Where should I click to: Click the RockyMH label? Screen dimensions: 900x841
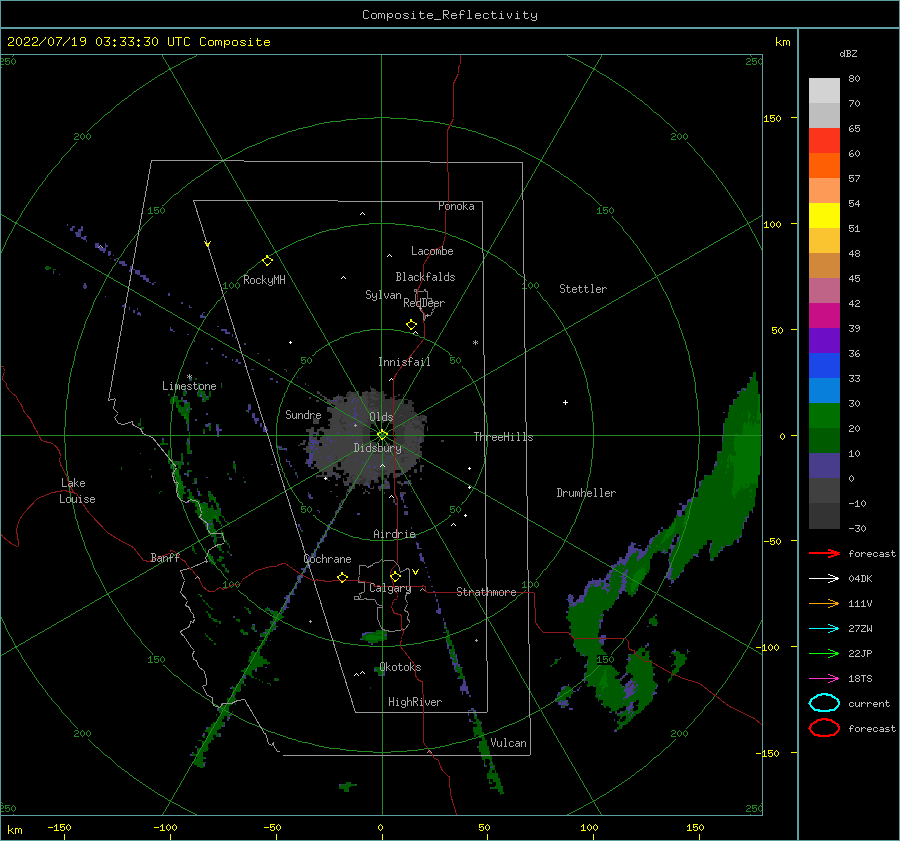[264, 280]
